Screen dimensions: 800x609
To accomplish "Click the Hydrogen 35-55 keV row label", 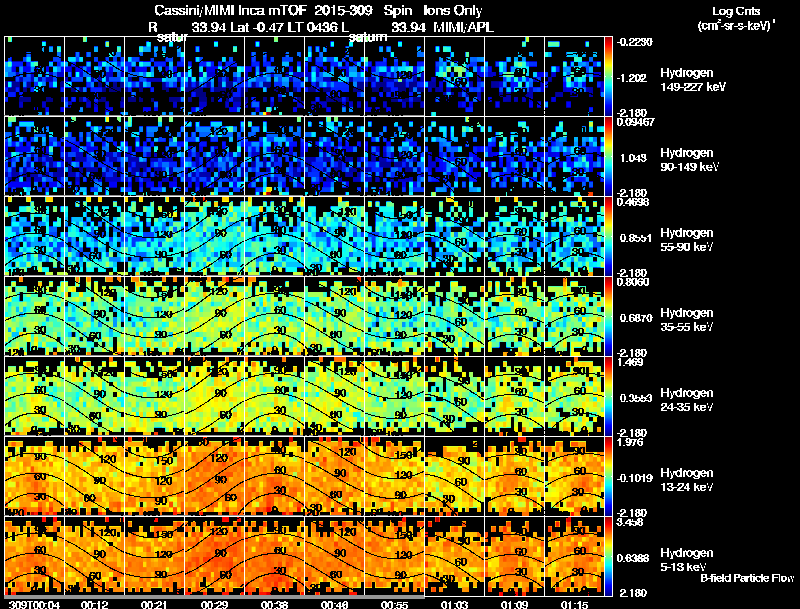I will click(686, 319).
